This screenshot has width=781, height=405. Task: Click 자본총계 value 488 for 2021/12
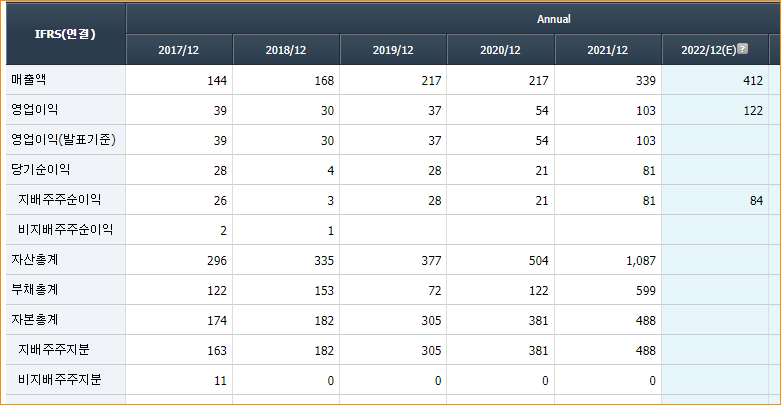[646, 320]
